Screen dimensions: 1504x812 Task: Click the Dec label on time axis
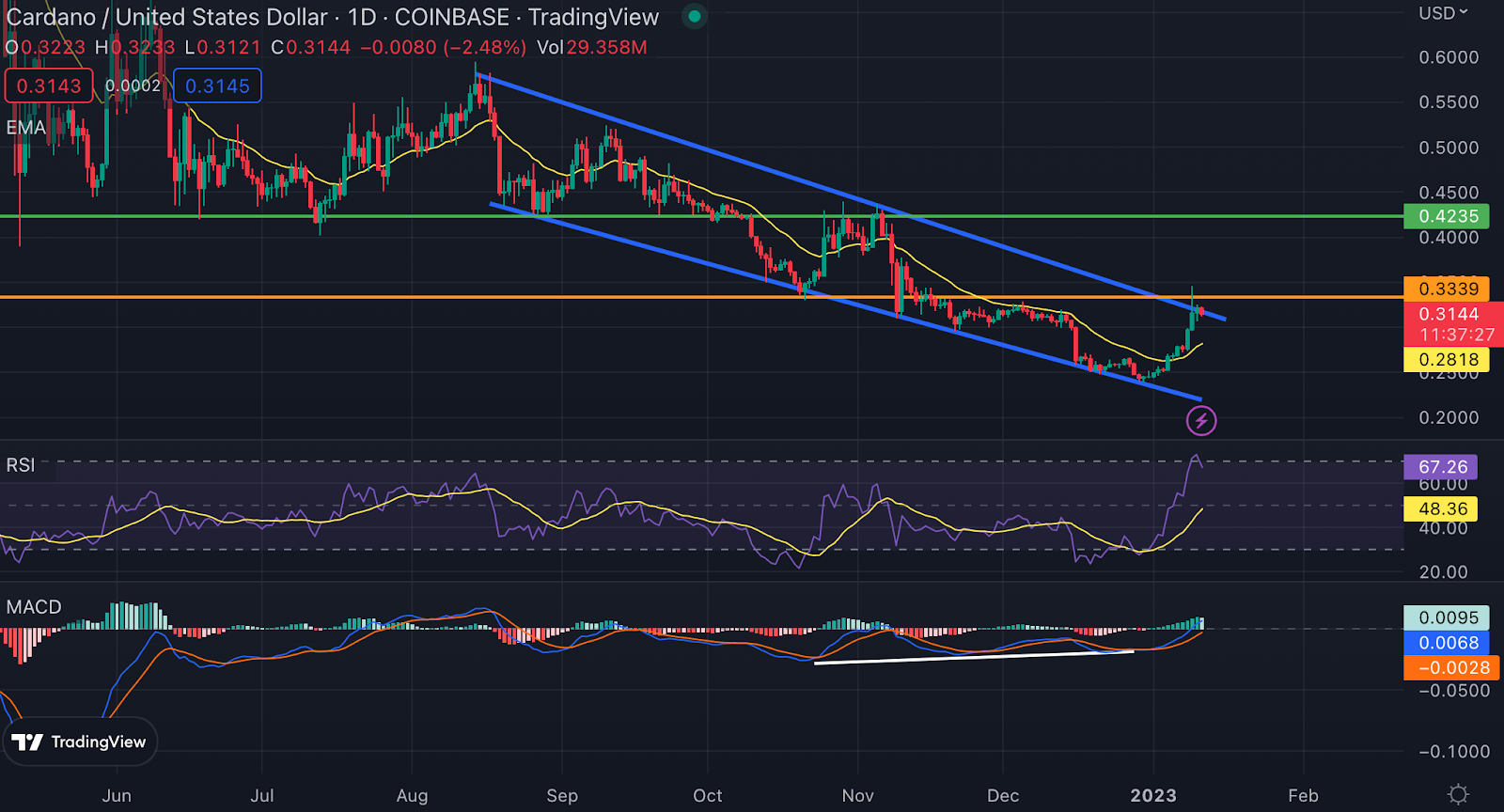click(1003, 795)
